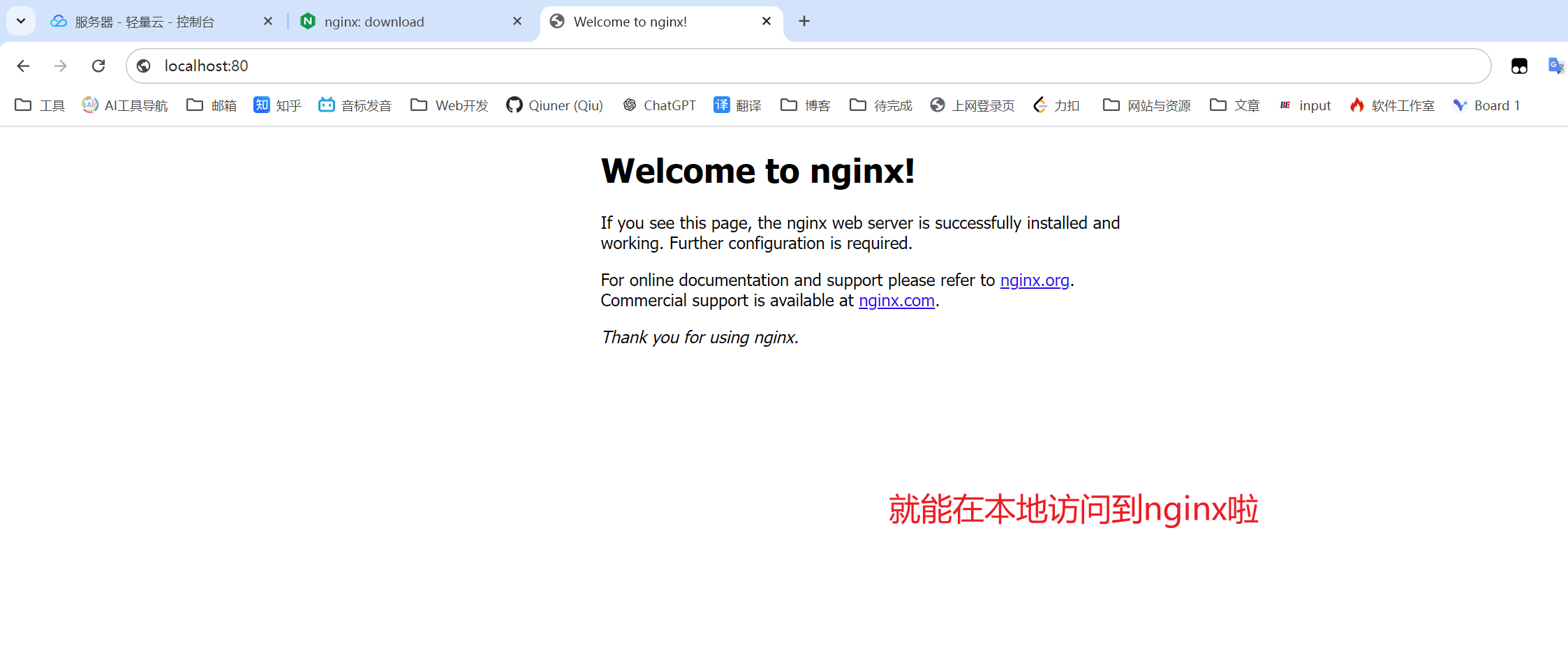Open the ChatGPT bookmark
Viewport: 1568px width, 646px height.
[660, 105]
